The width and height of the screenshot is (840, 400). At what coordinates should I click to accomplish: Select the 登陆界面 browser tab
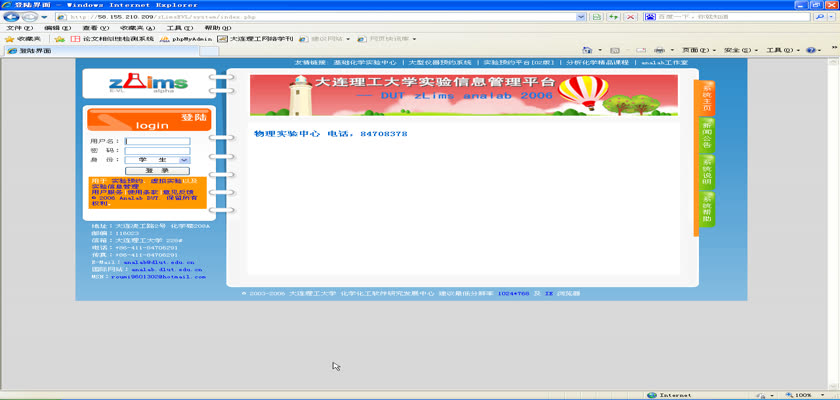(102, 51)
